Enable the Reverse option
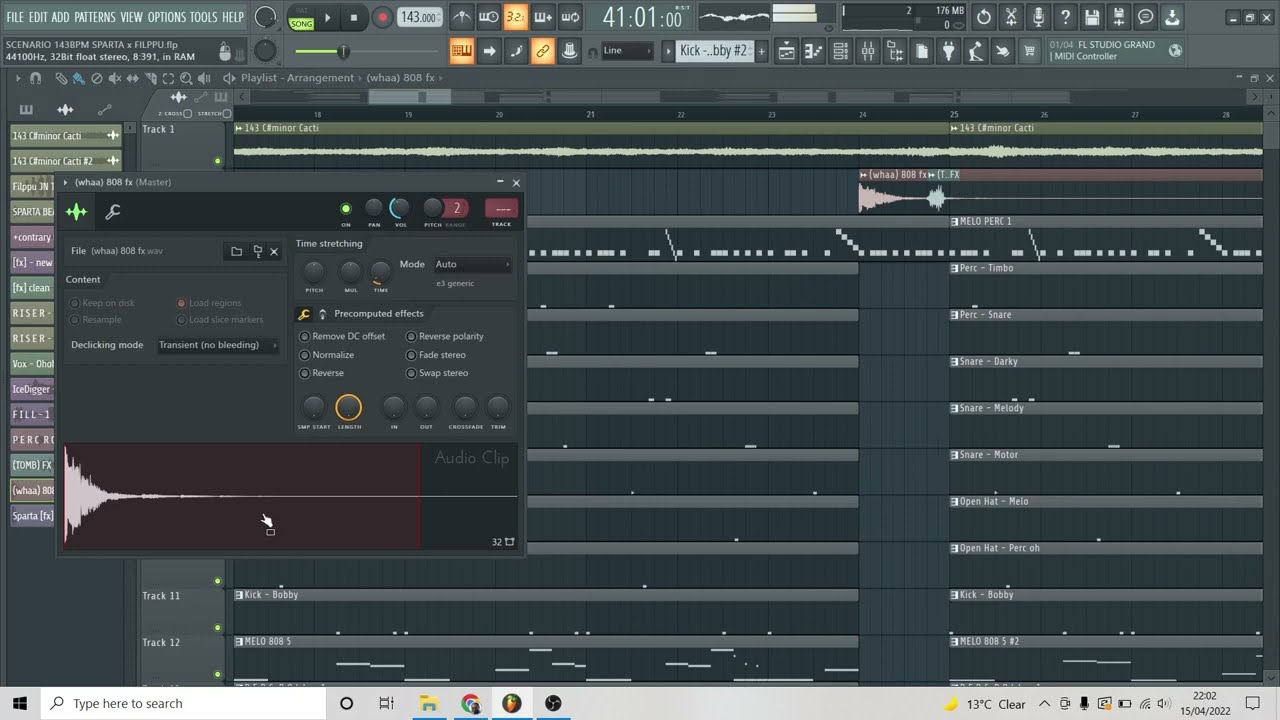The width and height of the screenshot is (1280, 720). [x=322, y=373]
